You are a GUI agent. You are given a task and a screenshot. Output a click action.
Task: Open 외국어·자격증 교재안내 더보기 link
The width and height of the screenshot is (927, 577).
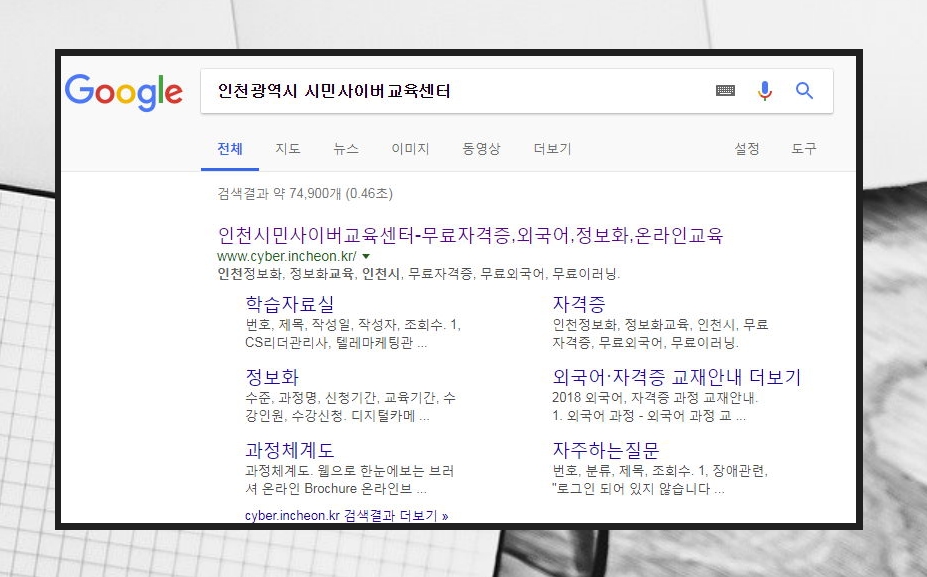(676, 377)
